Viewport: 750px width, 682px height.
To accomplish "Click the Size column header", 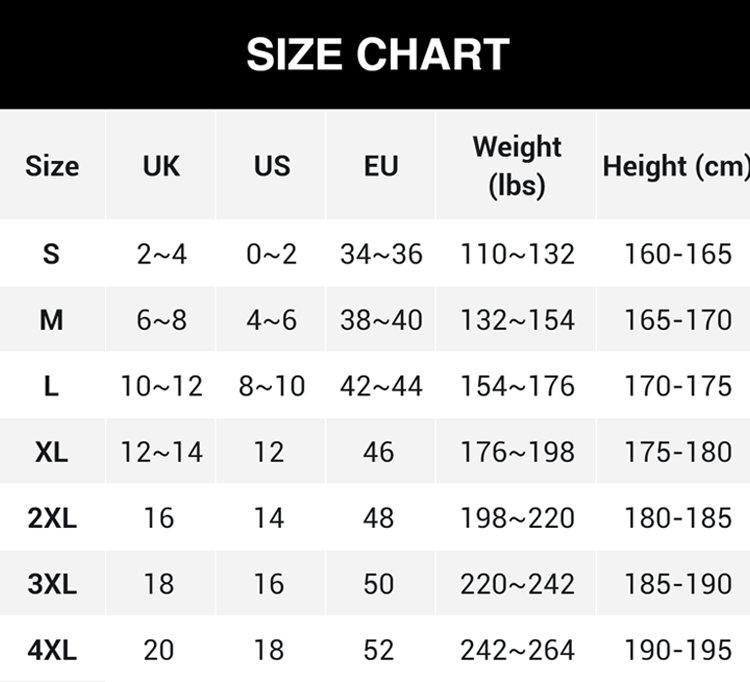I will [x=52, y=165].
